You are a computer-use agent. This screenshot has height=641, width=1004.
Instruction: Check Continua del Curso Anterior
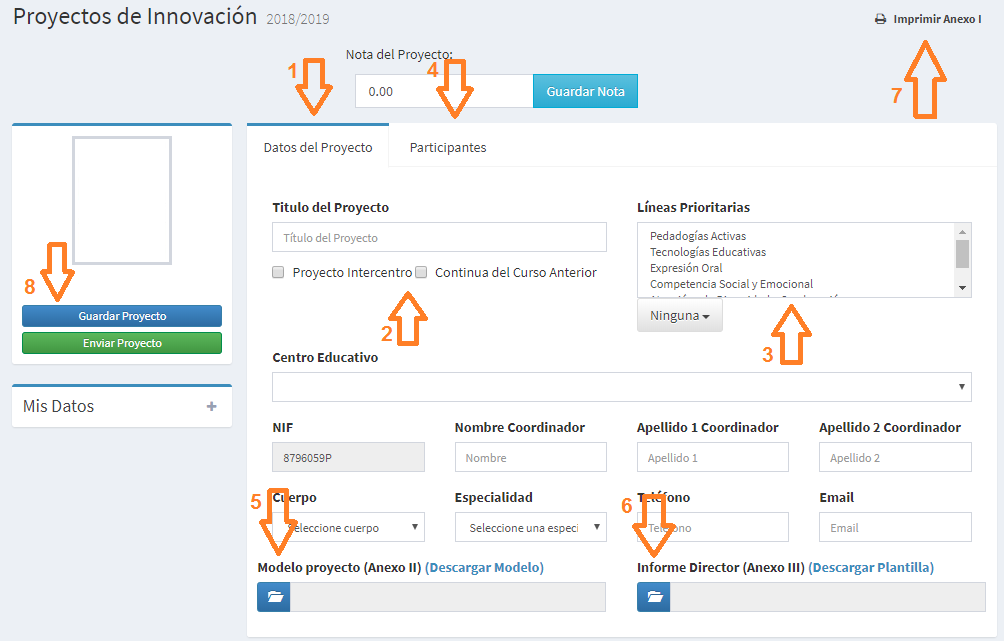(421, 272)
